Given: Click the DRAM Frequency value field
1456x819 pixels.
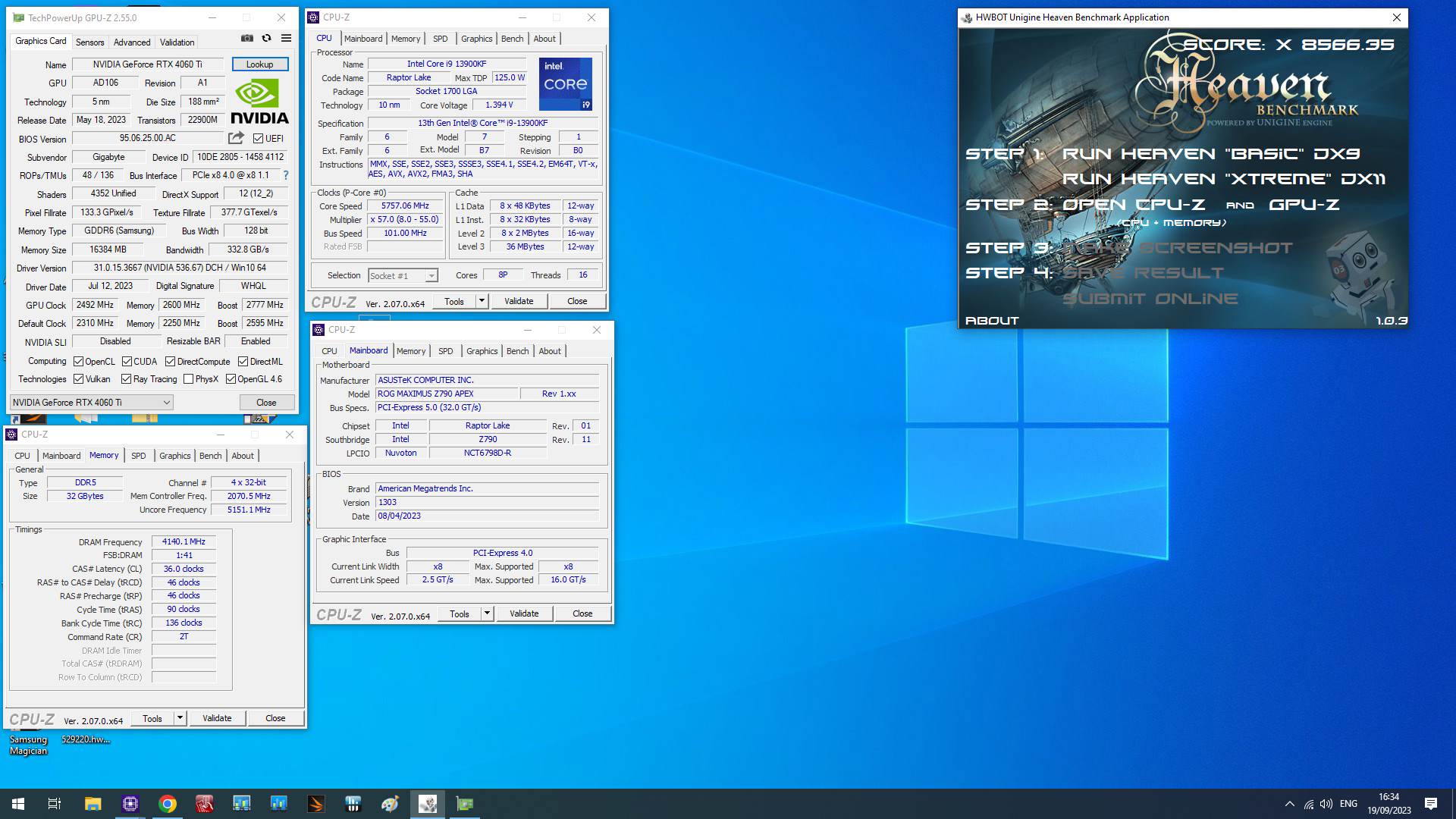Looking at the screenshot, I should coord(184,541).
